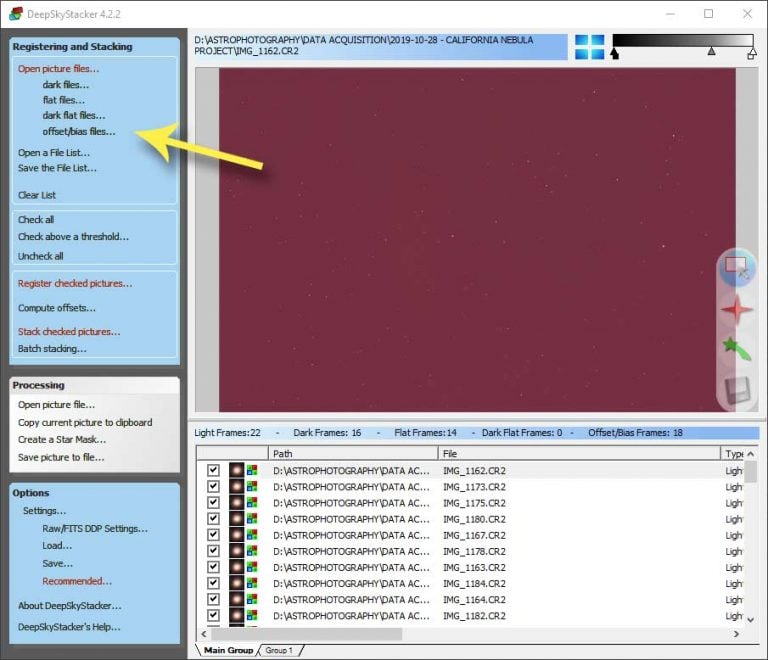
Task: Click the light frame icon for IMG_1162.CR2
Action: pos(237,471)
